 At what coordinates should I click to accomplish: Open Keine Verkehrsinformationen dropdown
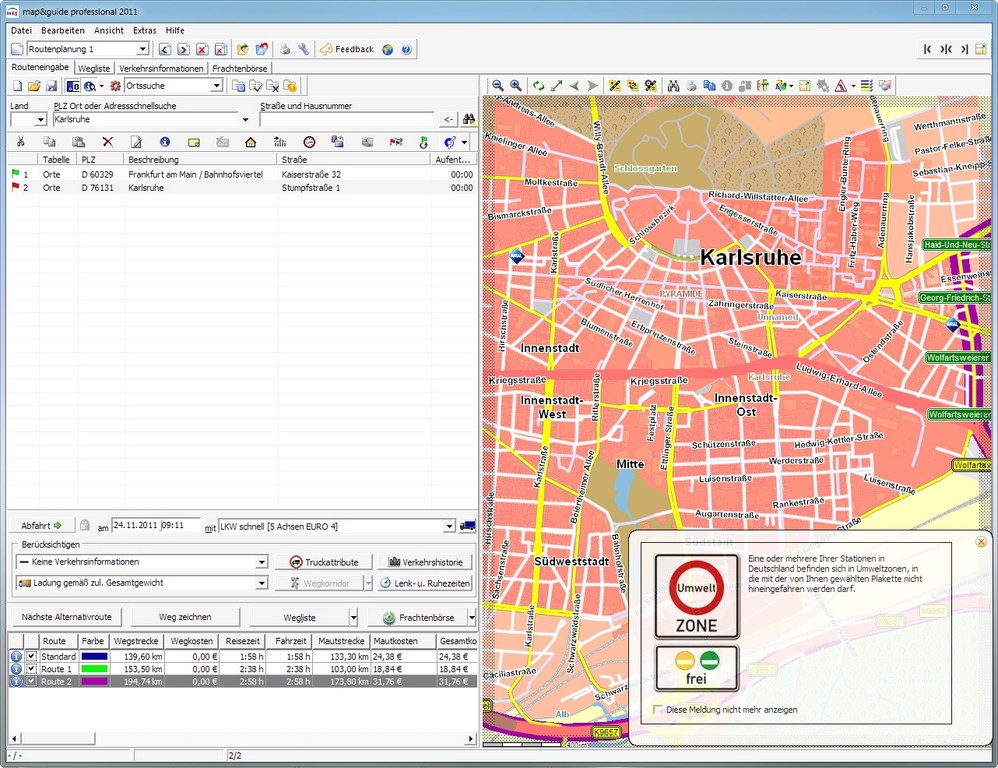262,562
